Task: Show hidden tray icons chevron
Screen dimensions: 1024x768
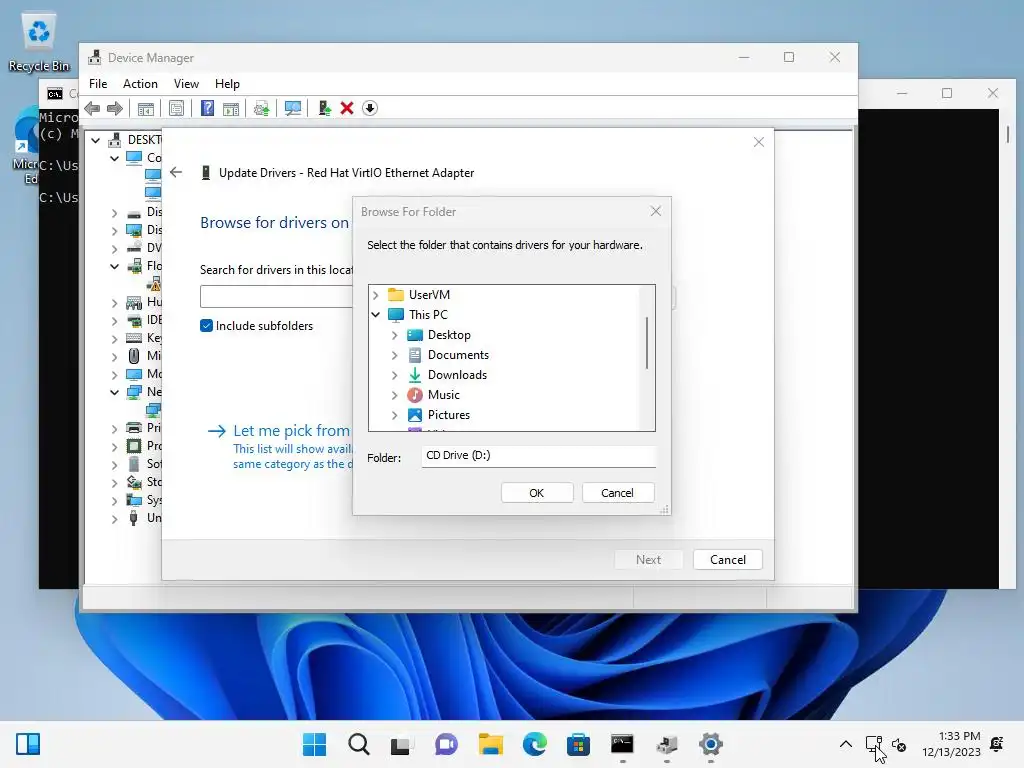Action: (x=846, y=744)
